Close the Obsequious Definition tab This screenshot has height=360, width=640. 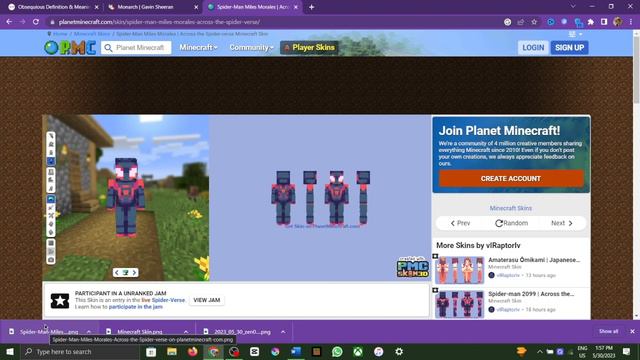[x=97, y=7]
